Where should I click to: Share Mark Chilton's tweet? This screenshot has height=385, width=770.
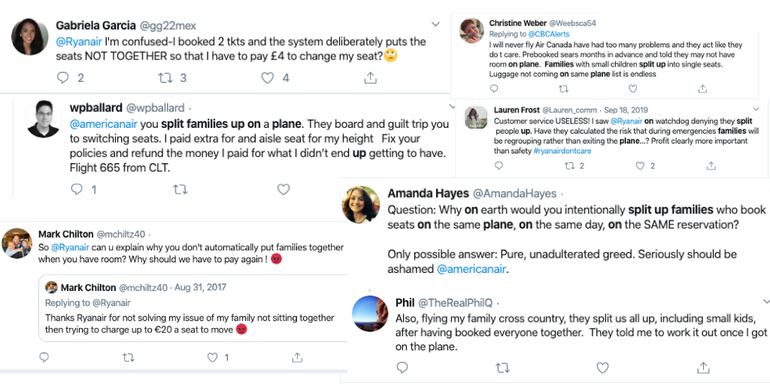tap(297, 358)
